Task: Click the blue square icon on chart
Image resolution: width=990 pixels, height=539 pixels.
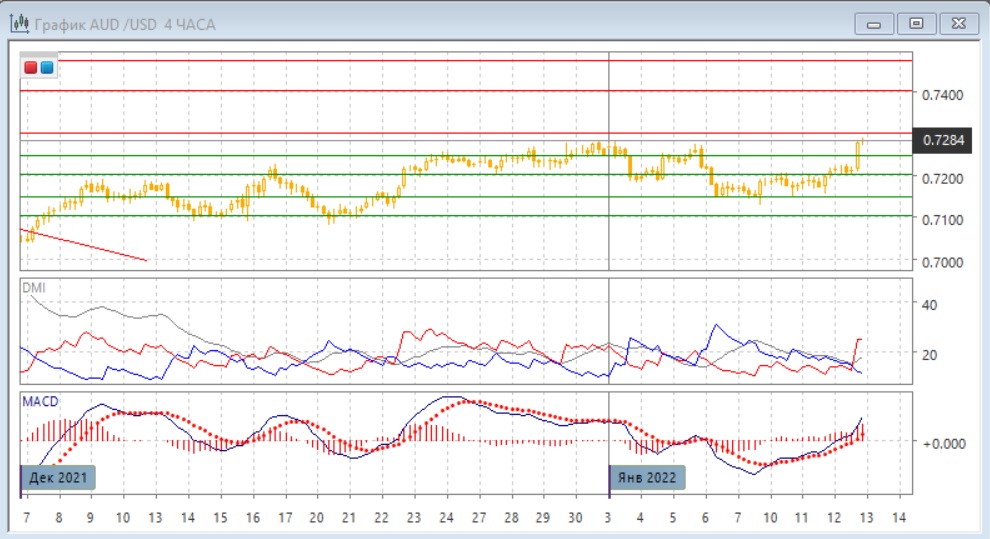Action: pyautogui.click(x=47, y=68)
